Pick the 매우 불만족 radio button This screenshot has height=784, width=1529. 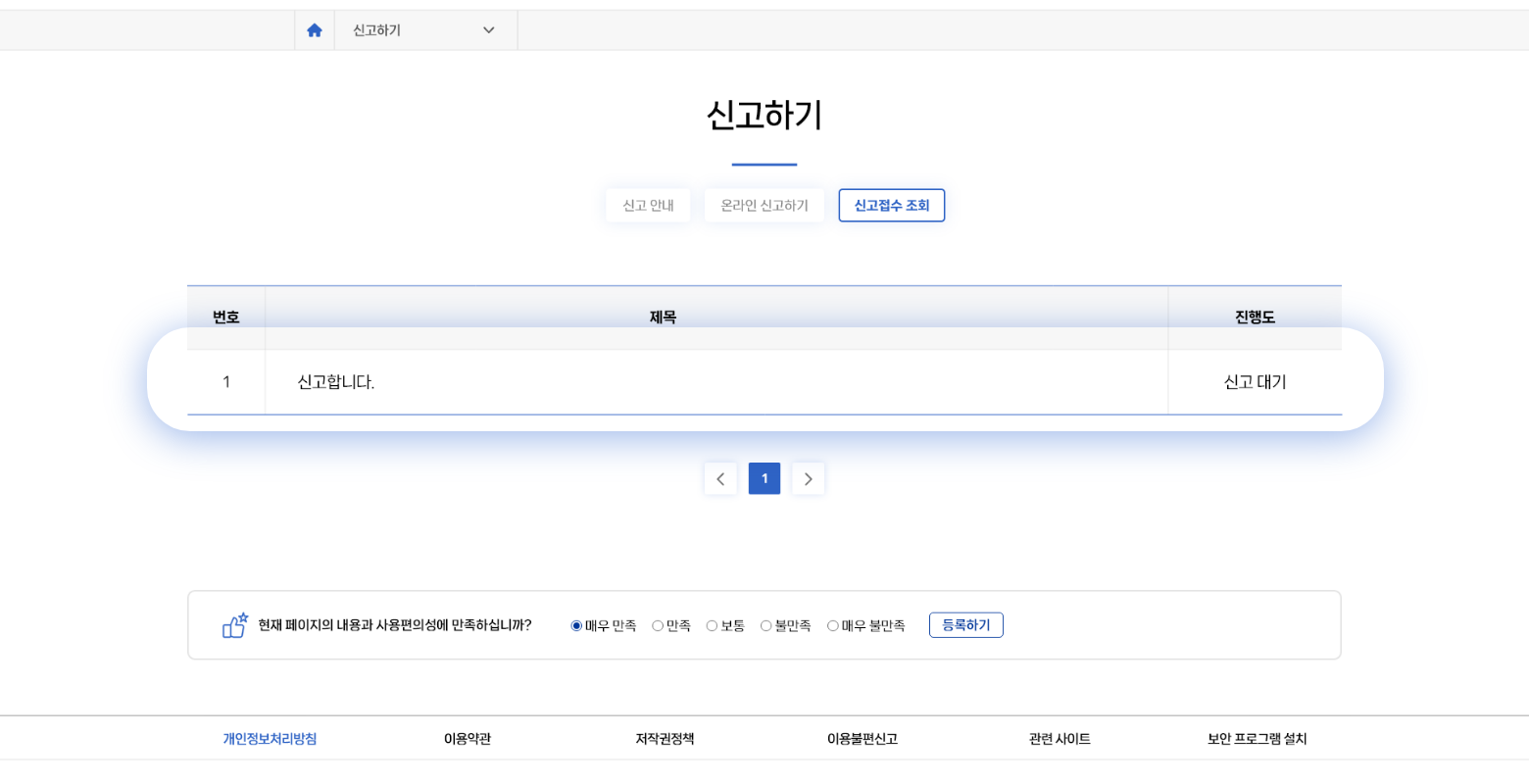point(833,626)
